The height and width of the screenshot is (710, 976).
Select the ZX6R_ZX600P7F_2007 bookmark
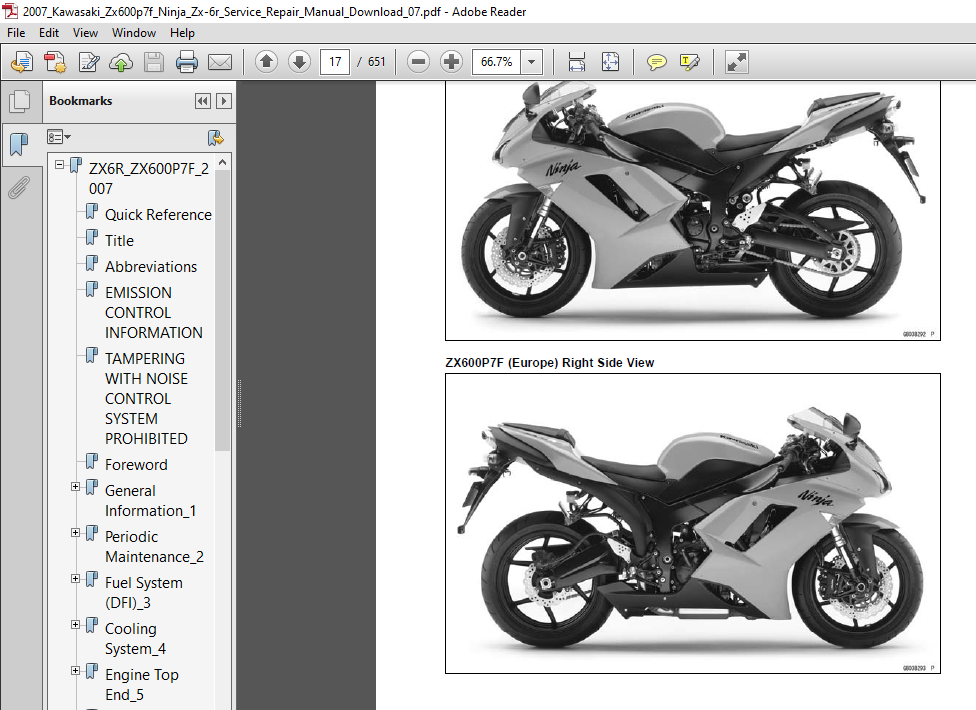pyautogui.click(x=149, y=179)
